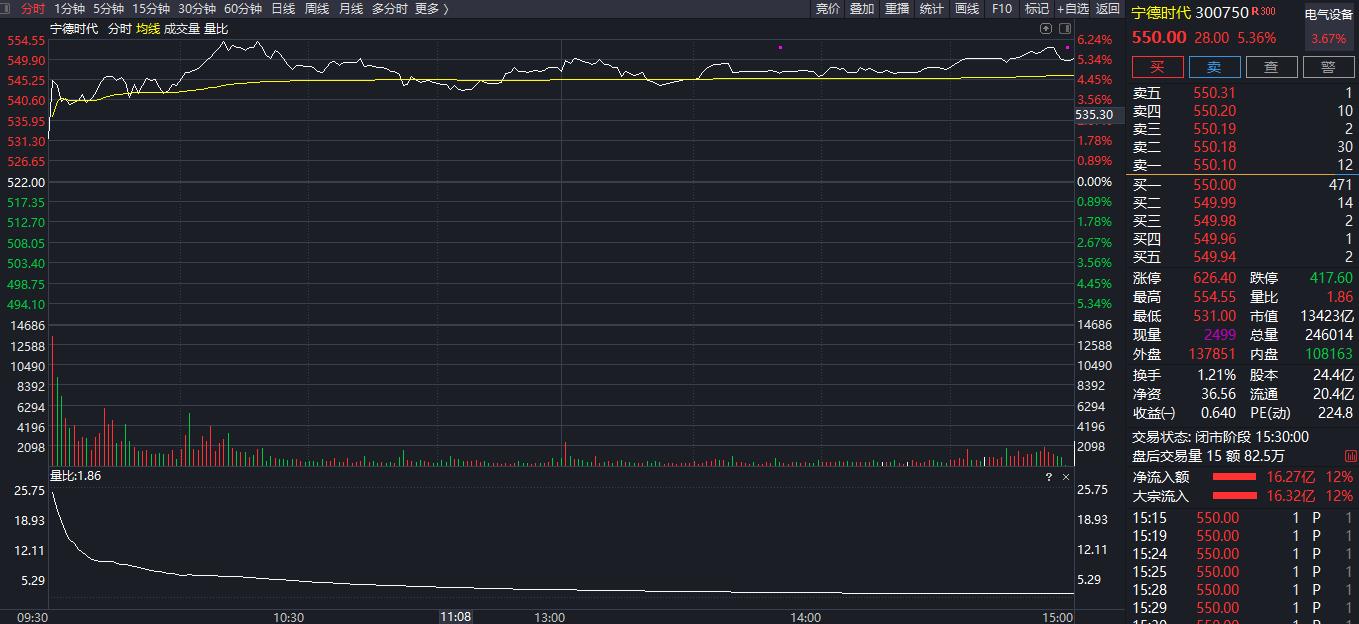
Task: Click the 交易状态 闭市阶段 status line
Action: [1220, 437]
